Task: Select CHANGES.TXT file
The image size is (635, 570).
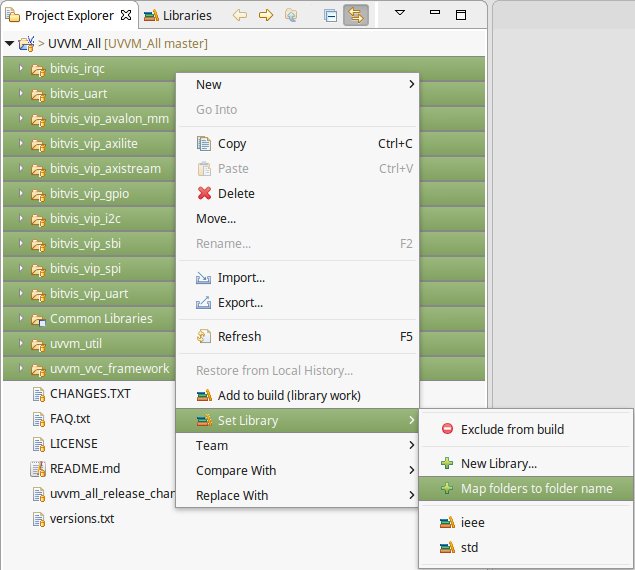Action: click(x=90, y=393)
